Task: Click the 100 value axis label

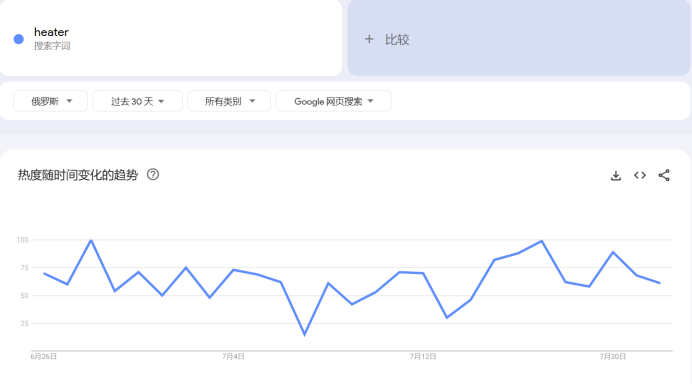Action: 23,240
